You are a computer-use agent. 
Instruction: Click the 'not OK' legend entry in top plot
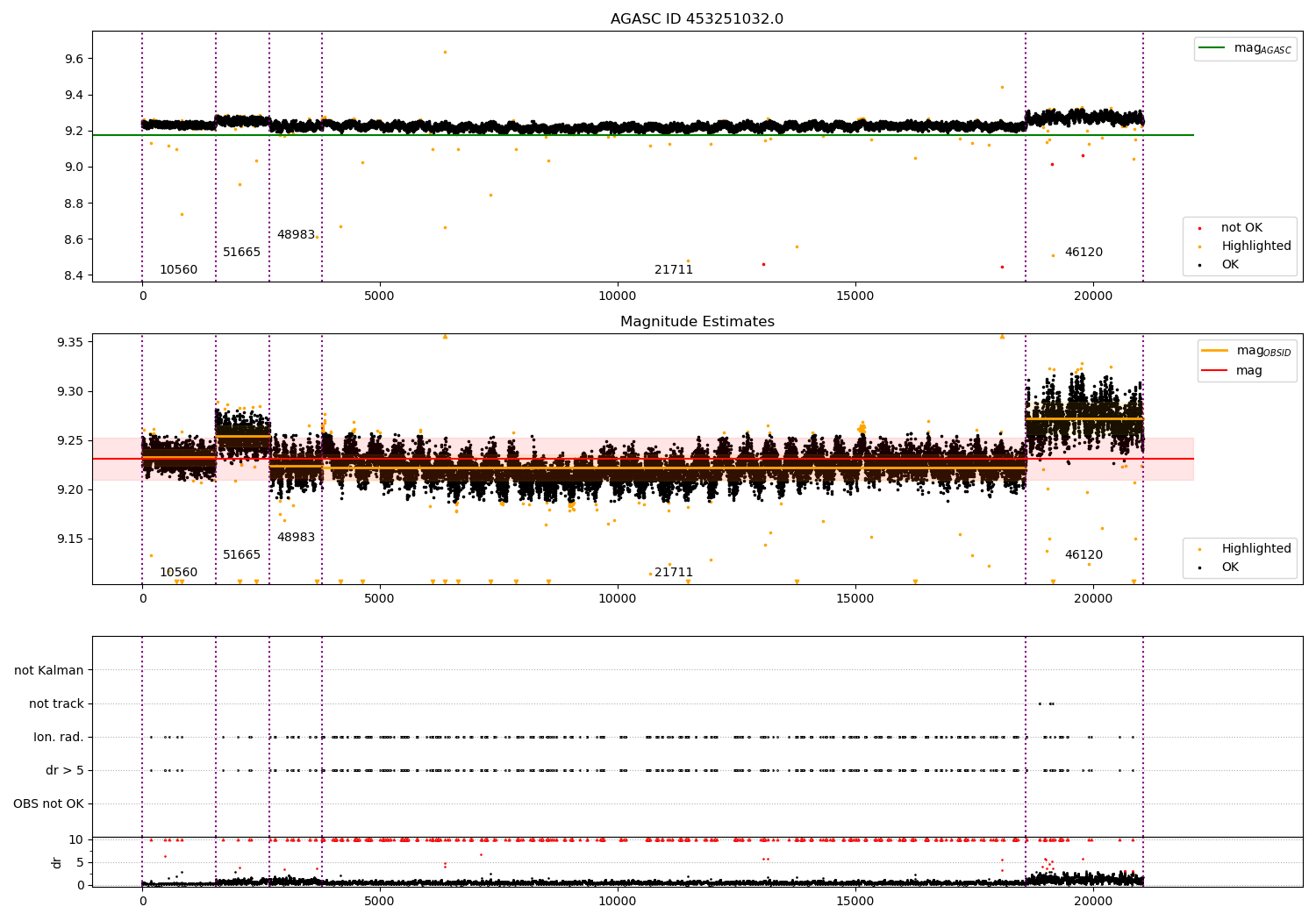click(x=1241, y=228)
